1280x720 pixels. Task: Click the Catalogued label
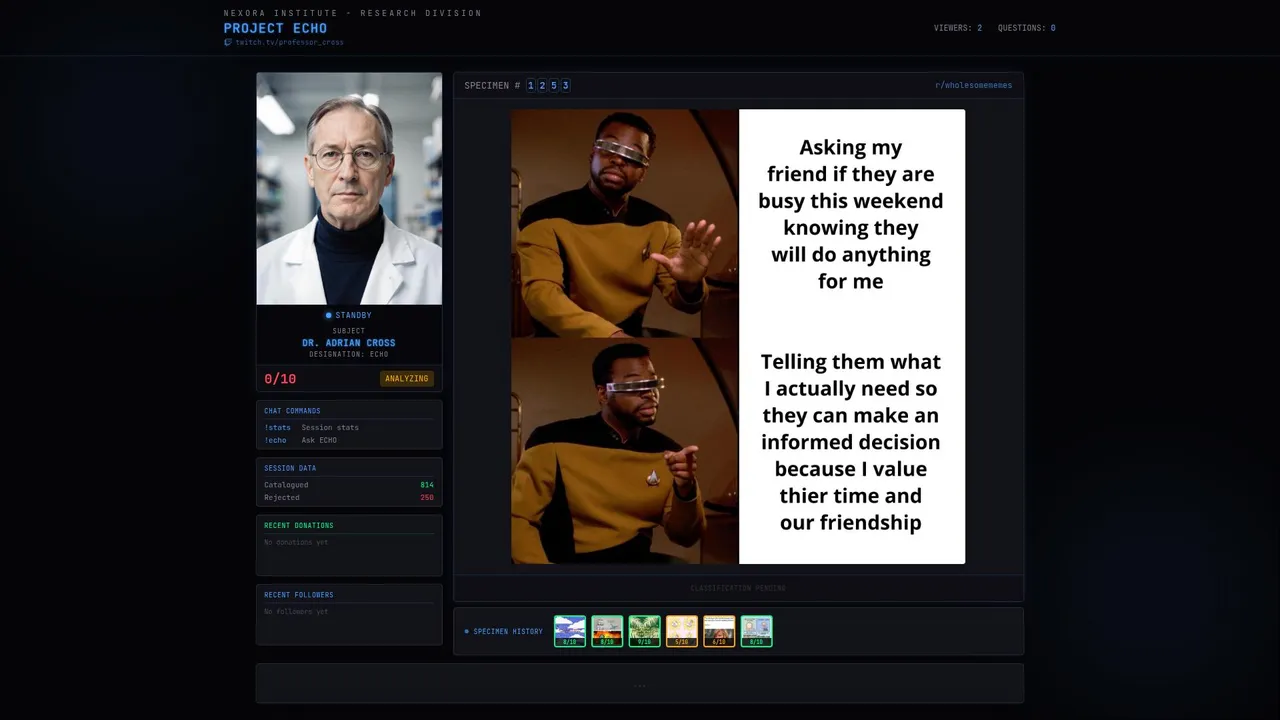pyautogui.click(x=286, y=485)
